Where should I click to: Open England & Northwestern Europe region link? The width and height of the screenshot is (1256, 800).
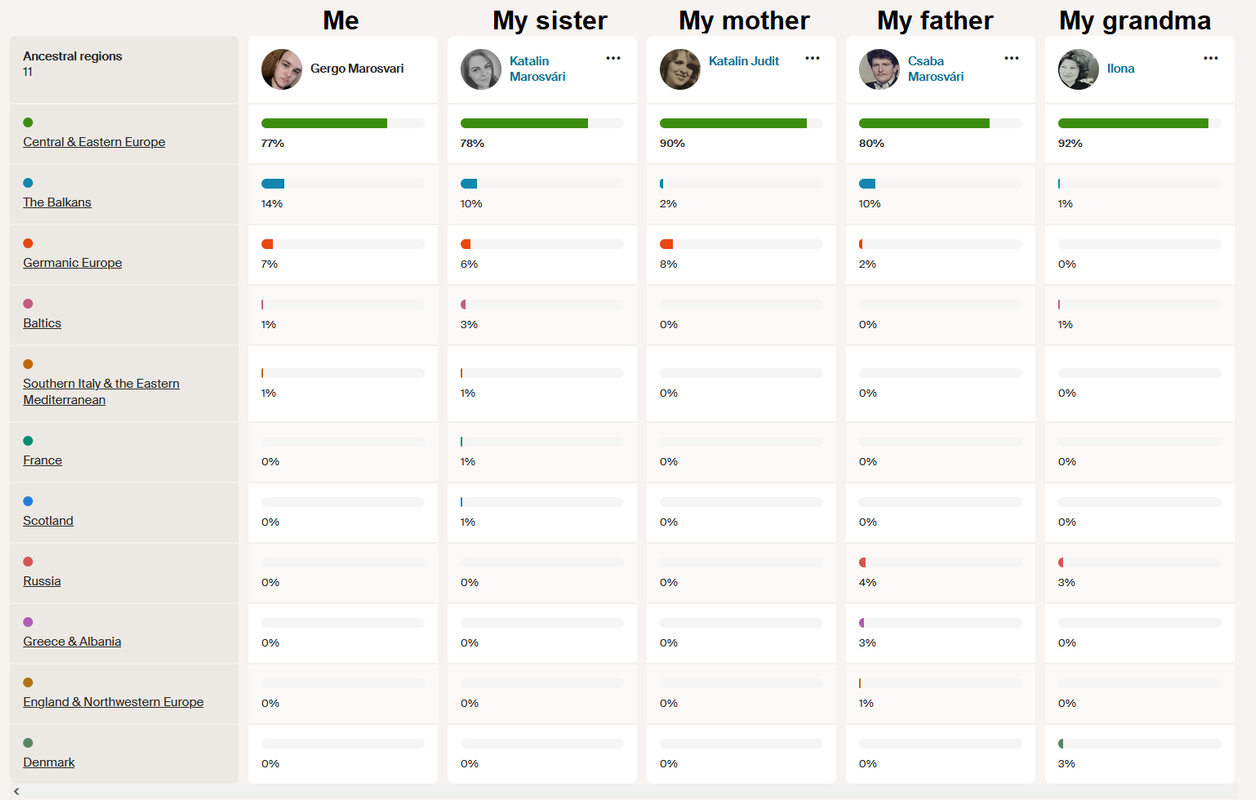113,702
